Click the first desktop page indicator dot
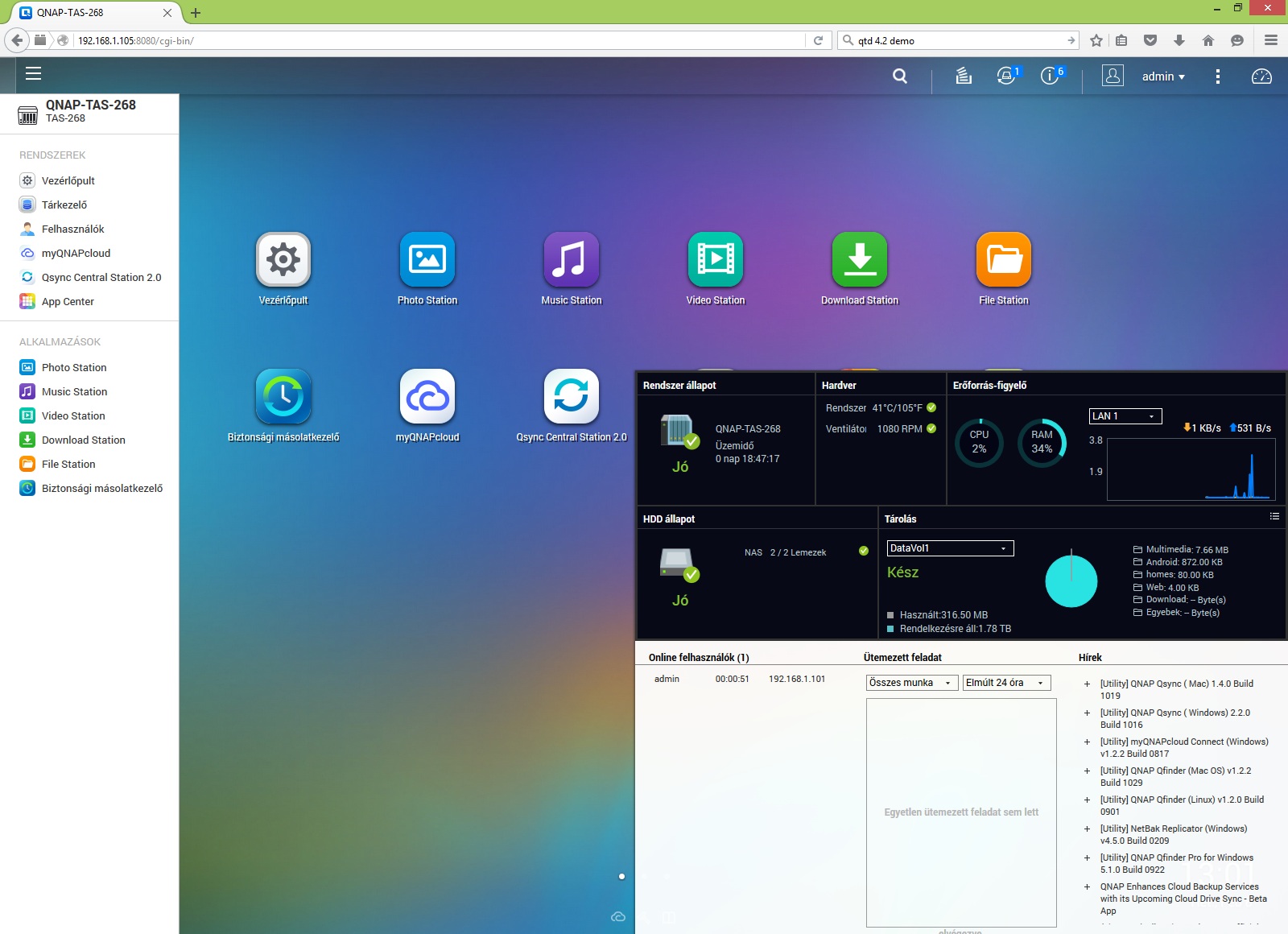Viewport: 1288px width, 934px height. click(x=621, y=876)
